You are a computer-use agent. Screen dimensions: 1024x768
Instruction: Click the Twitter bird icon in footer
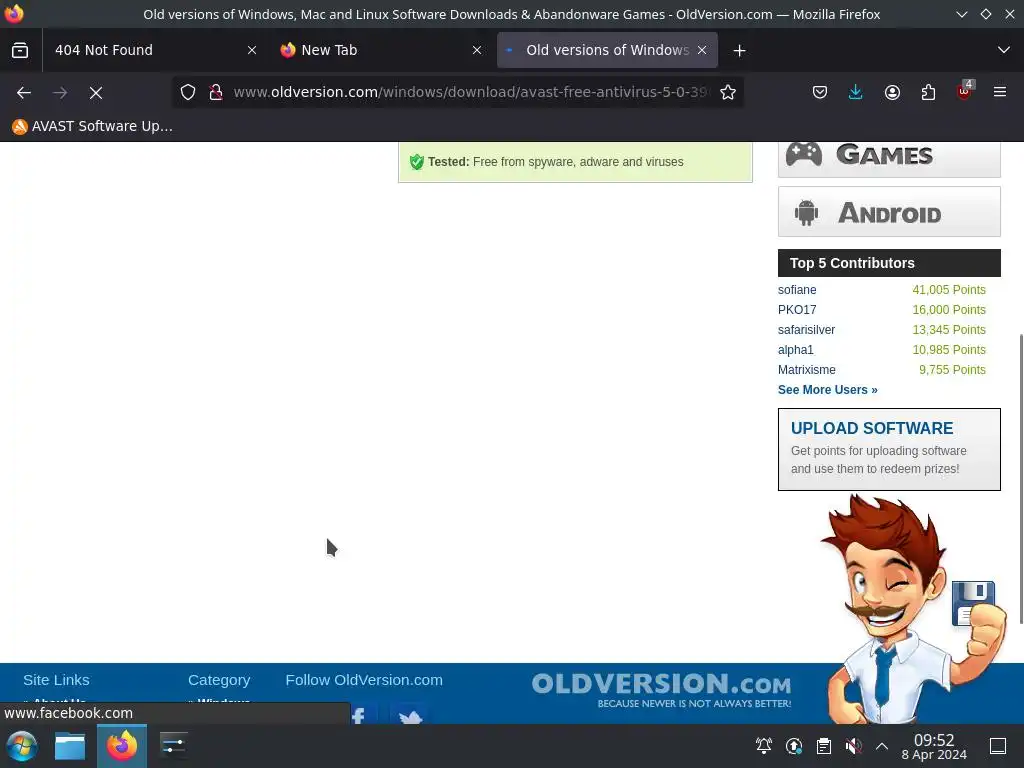click(x=409, y=713)
